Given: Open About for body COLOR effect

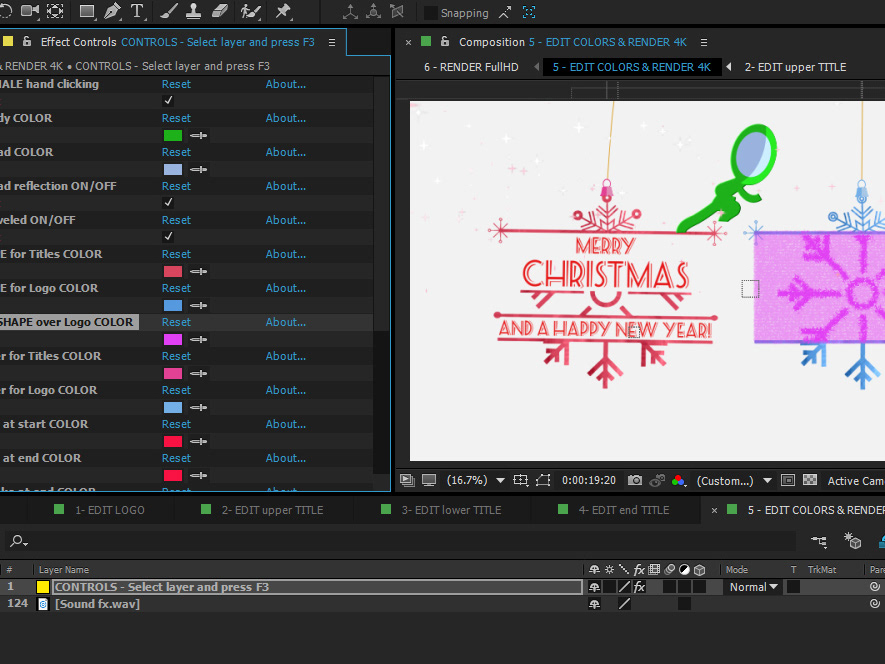Looking at the screenshot, I should pyautogui.click(x=286, y=118).
